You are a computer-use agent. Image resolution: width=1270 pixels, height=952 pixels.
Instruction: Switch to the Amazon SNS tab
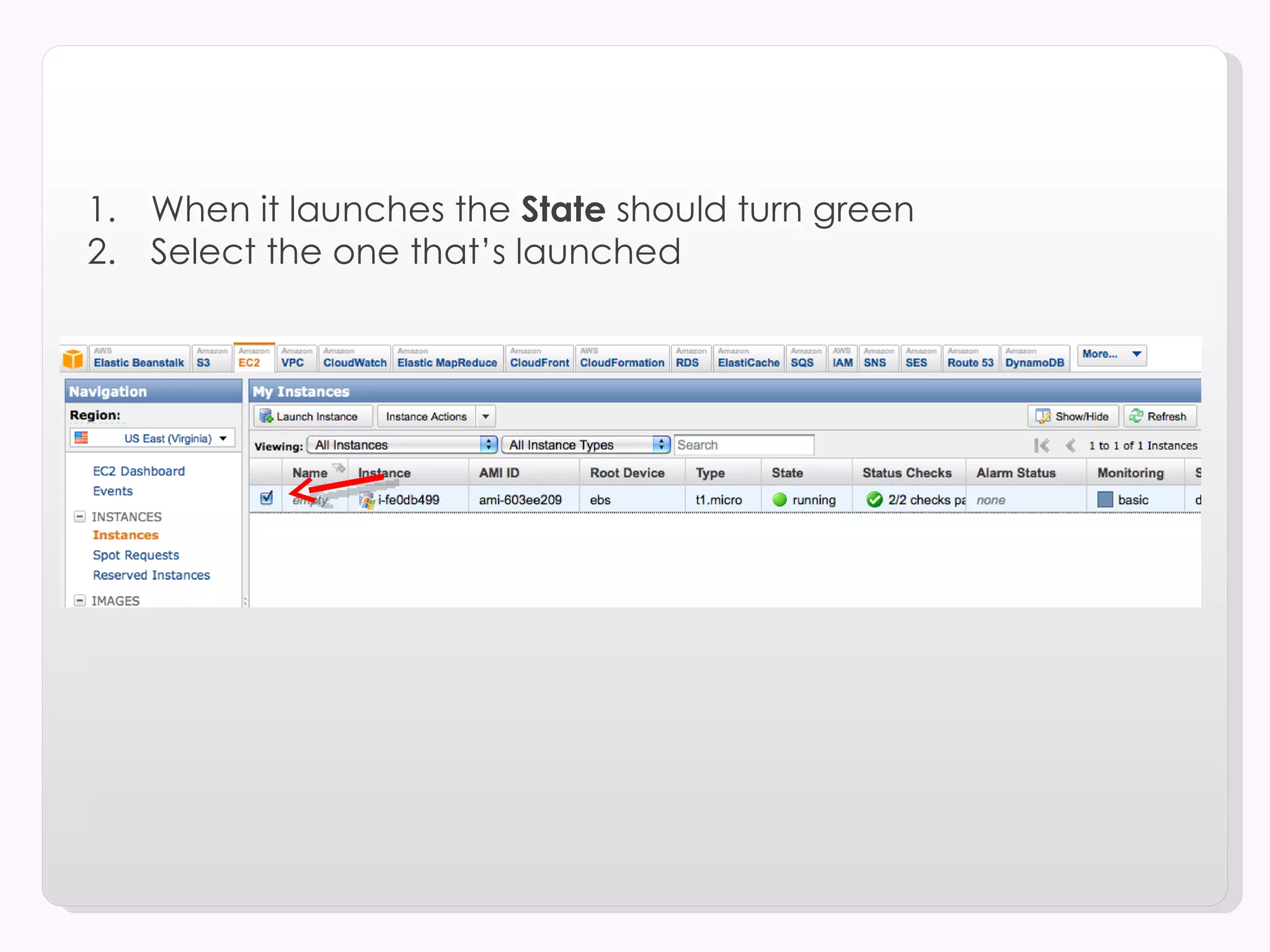(879, 358)
